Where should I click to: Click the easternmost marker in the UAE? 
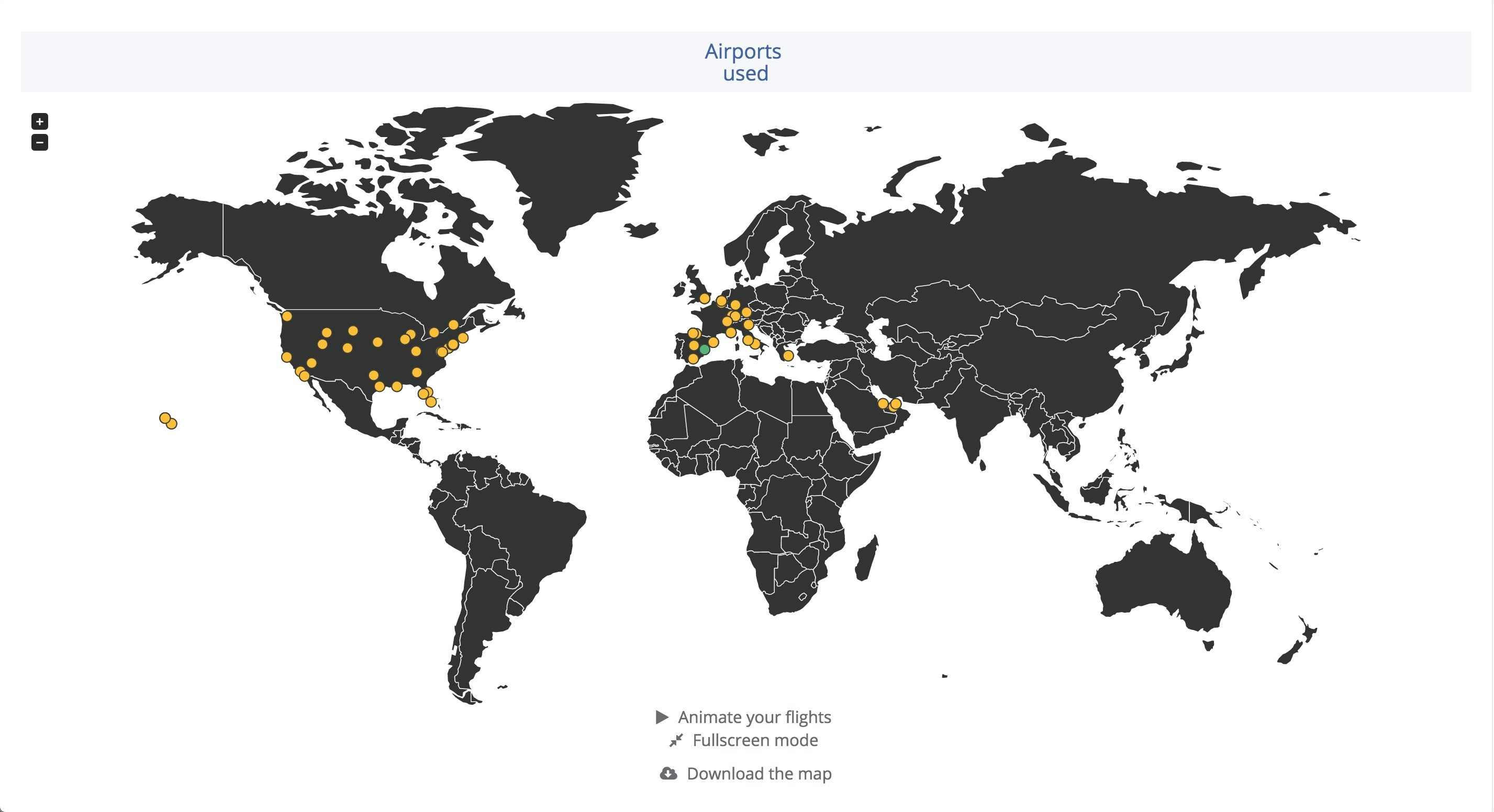[896, 403]
